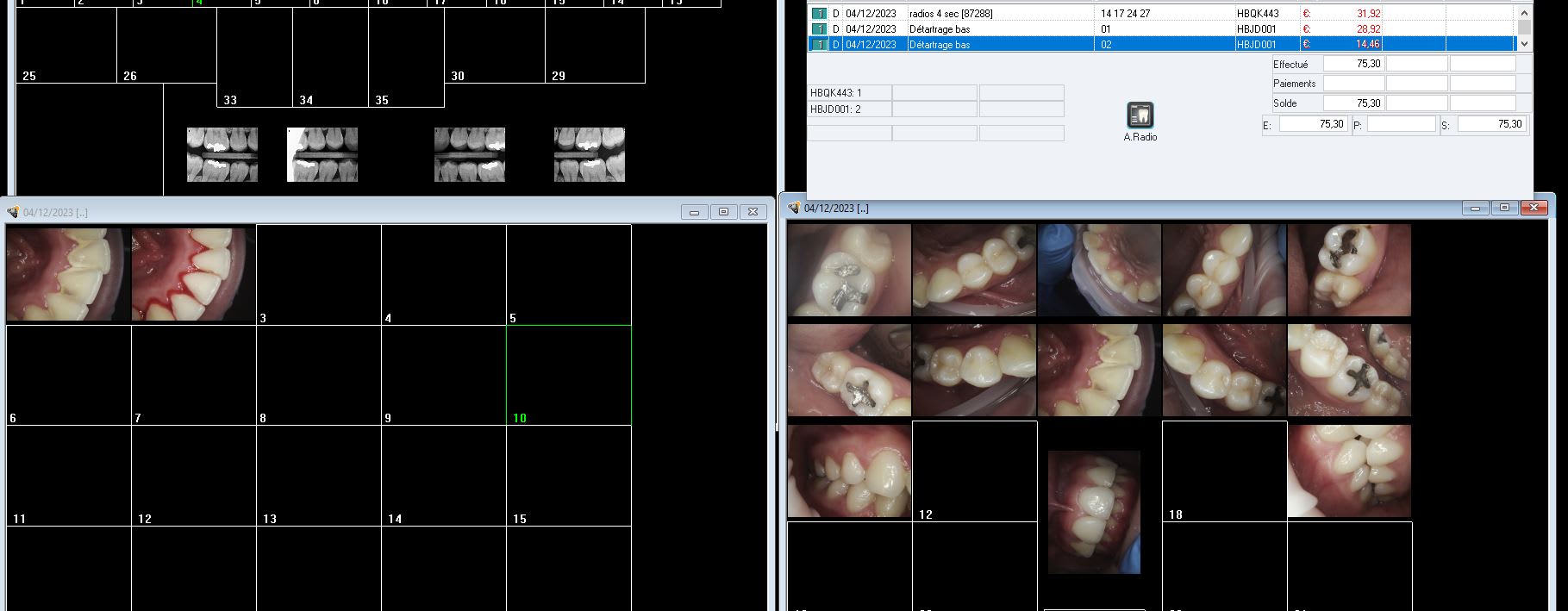The width and height of the screenshot is (1568, 611).
Task: Select the radios 4 sec [87288] row
Action: [950, 14]
